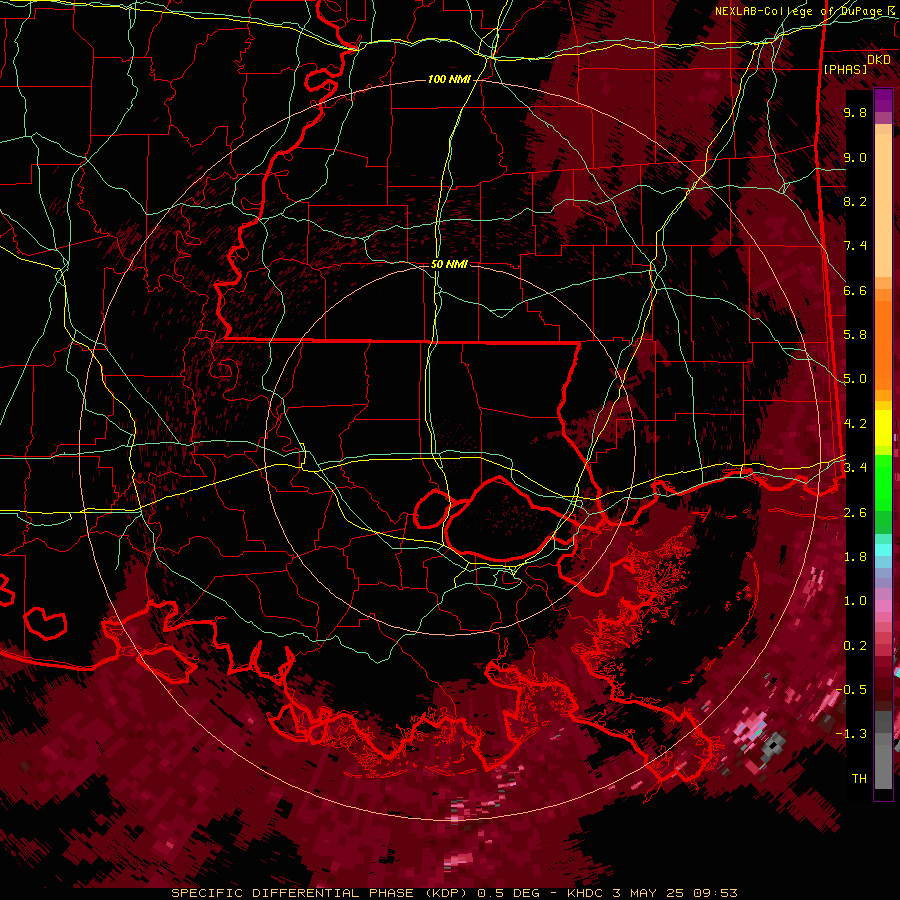Click the 9.8 value on the color scale
The width and height of the screenshot is (900, 900).
pyautogui.click(x=855, y=112)
